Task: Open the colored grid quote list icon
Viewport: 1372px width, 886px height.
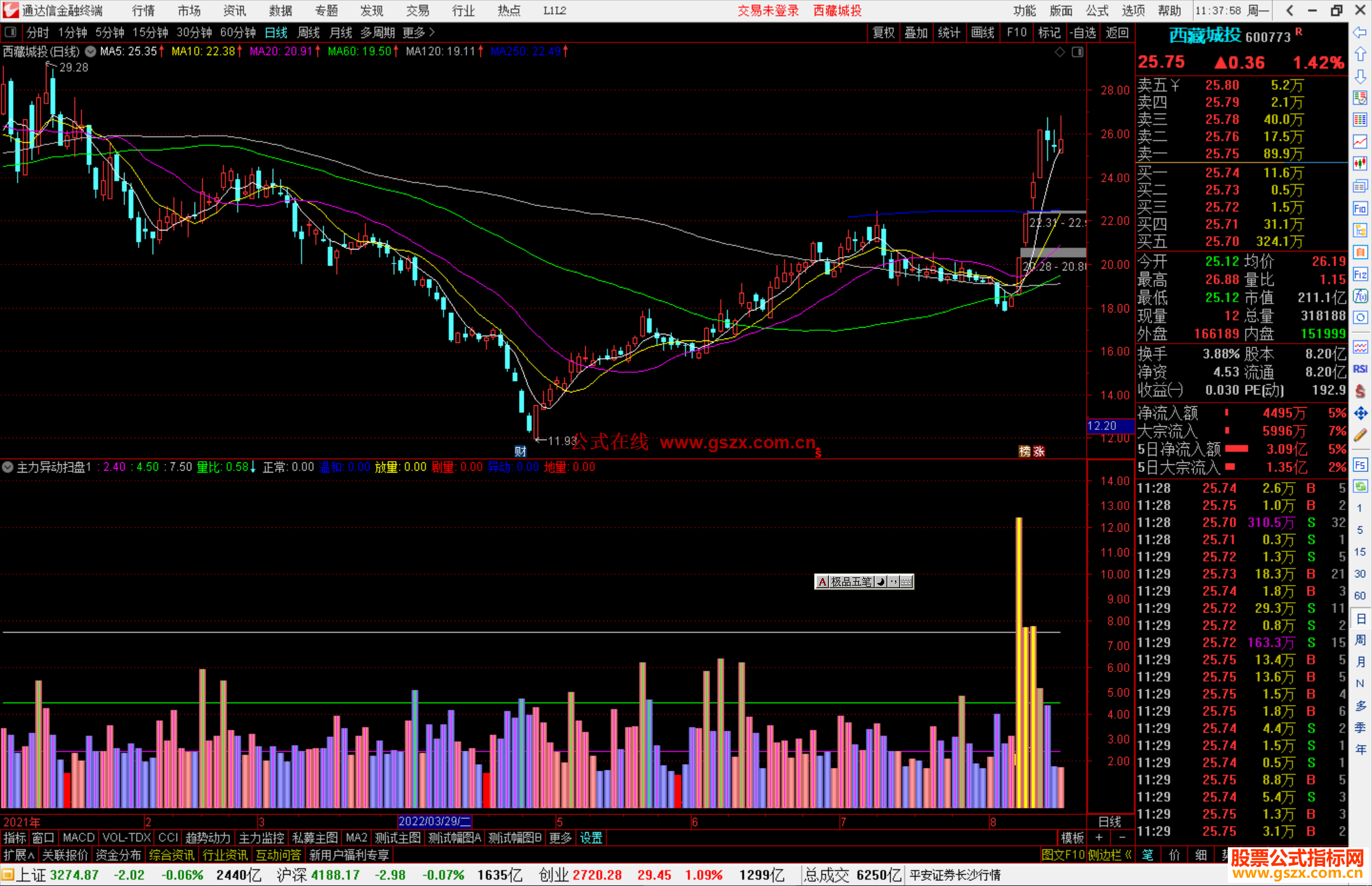Action: [1360, 120]
